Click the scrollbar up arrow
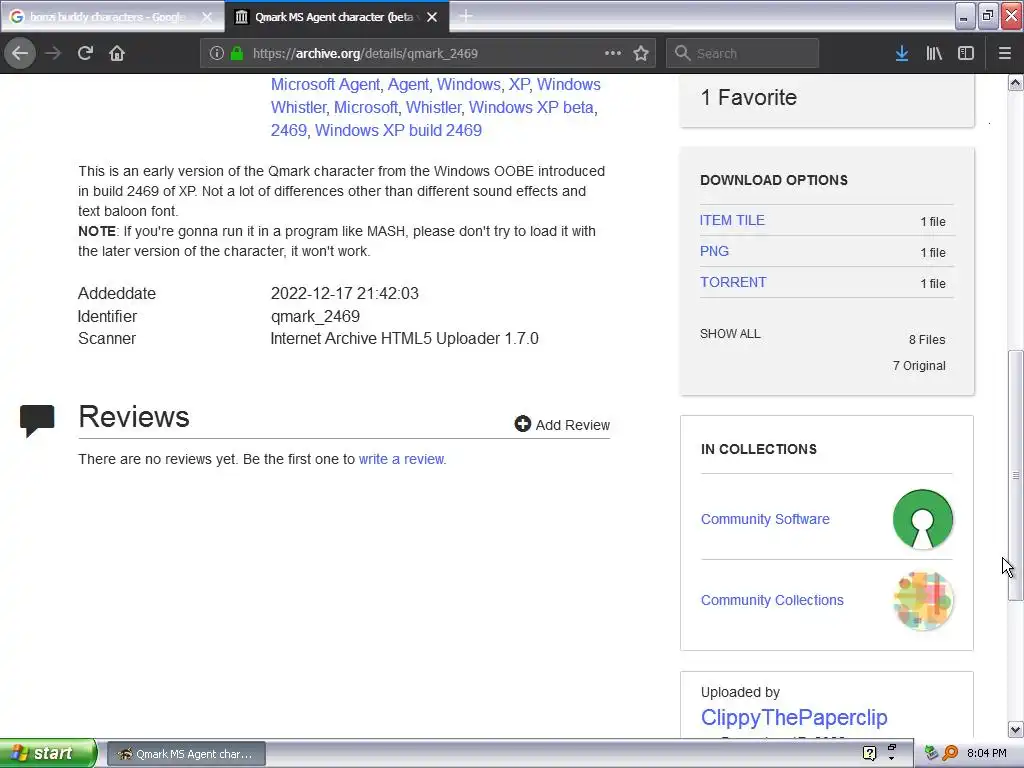 point(1015,82)
